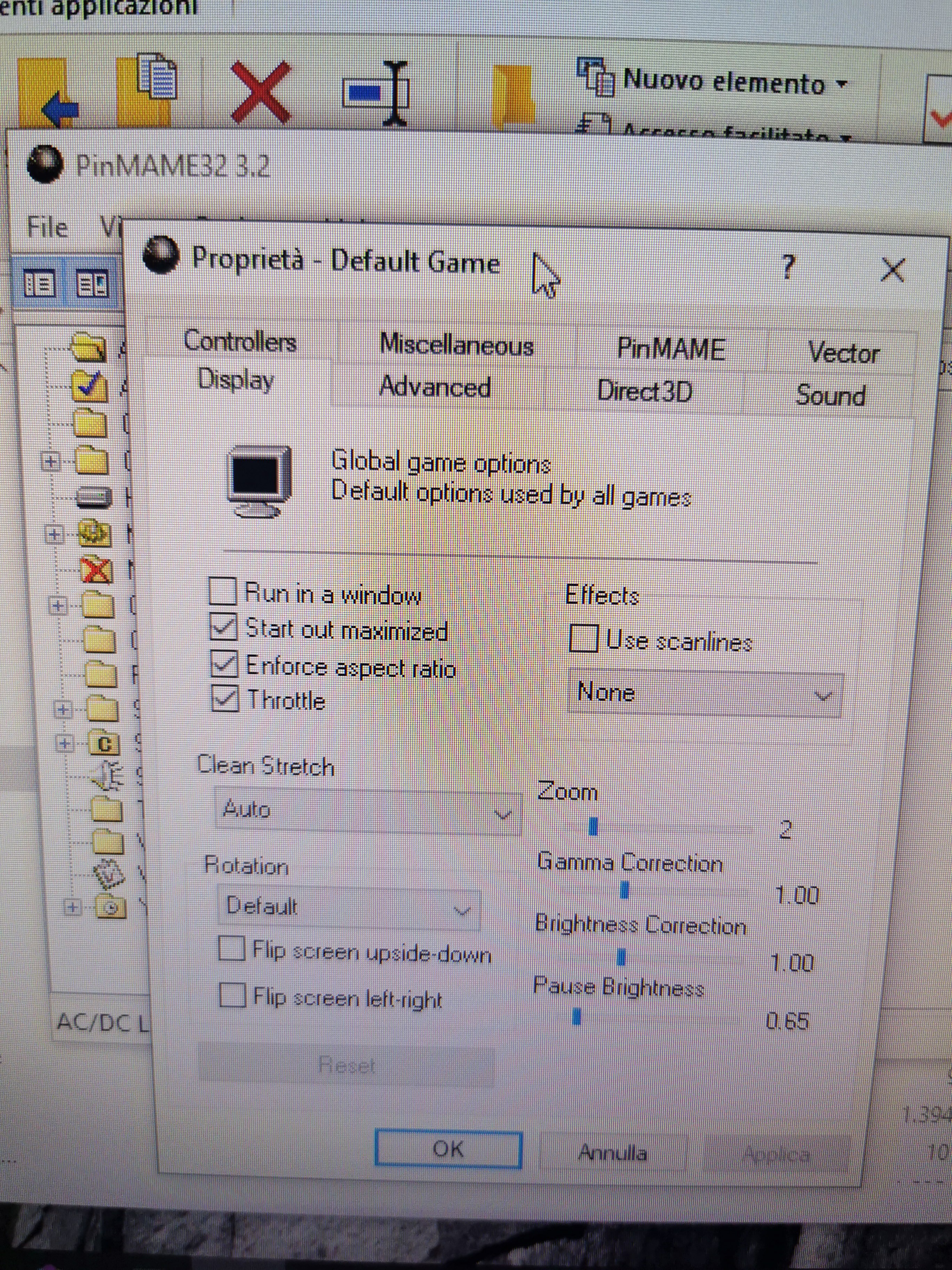Switch to the Controllers tab
The width and height of the screenshot is (952, 1270).
coord(240,341)
